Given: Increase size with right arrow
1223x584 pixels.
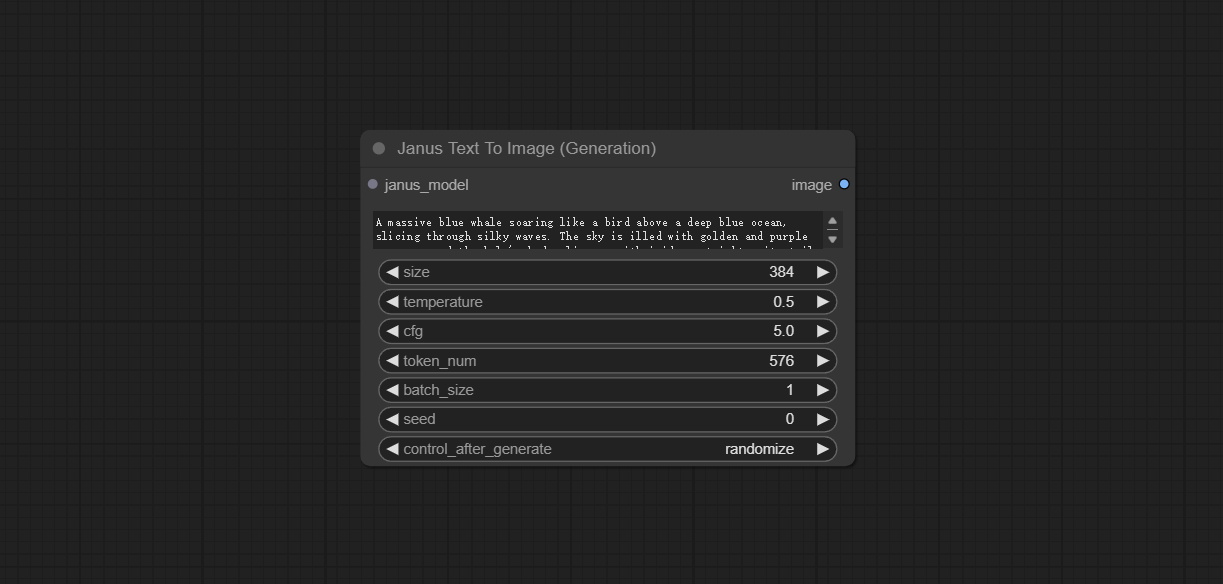Looking at the screenshot, I should 823,272.
